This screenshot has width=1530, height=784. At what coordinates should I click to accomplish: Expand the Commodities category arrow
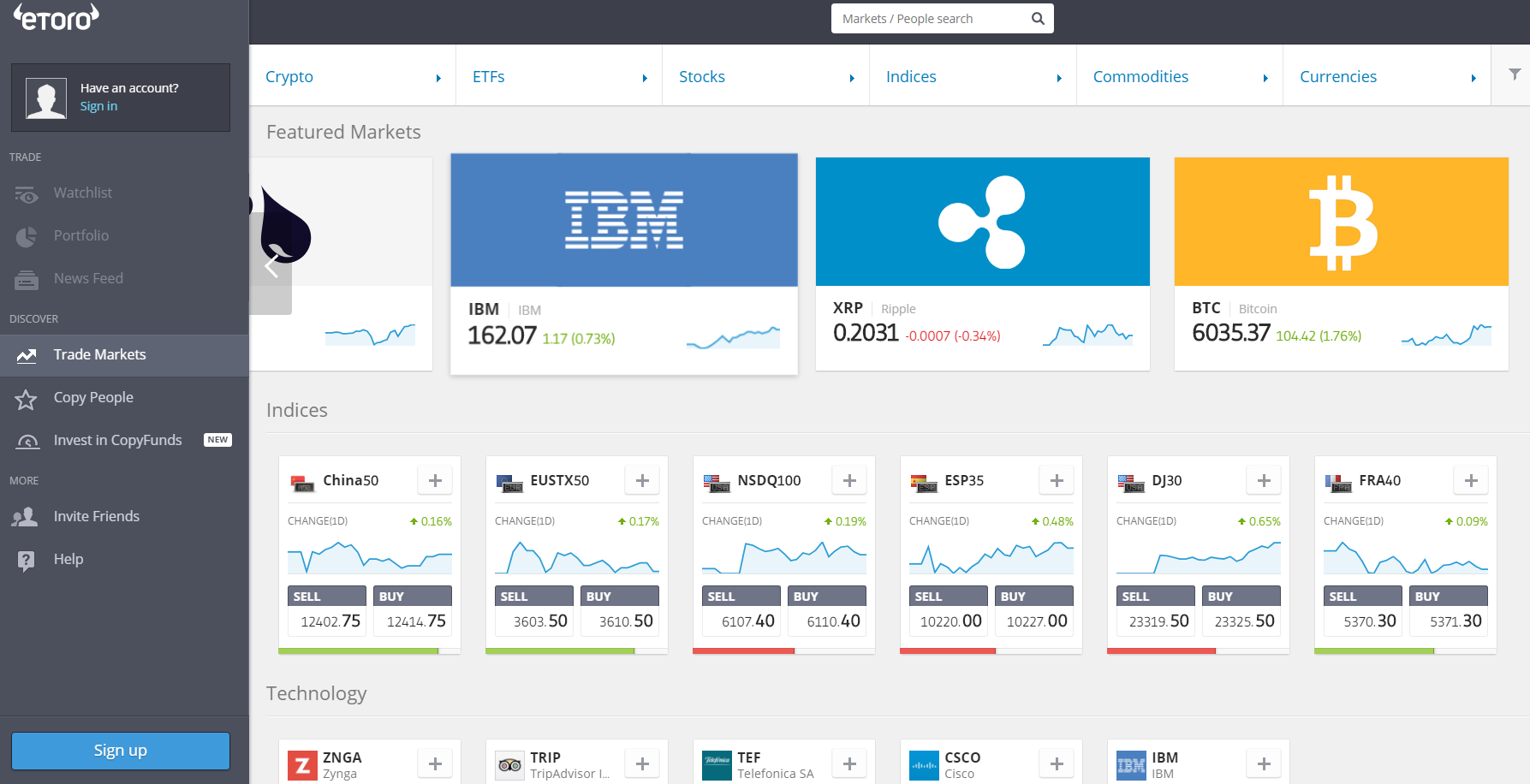click(1265, 78)
